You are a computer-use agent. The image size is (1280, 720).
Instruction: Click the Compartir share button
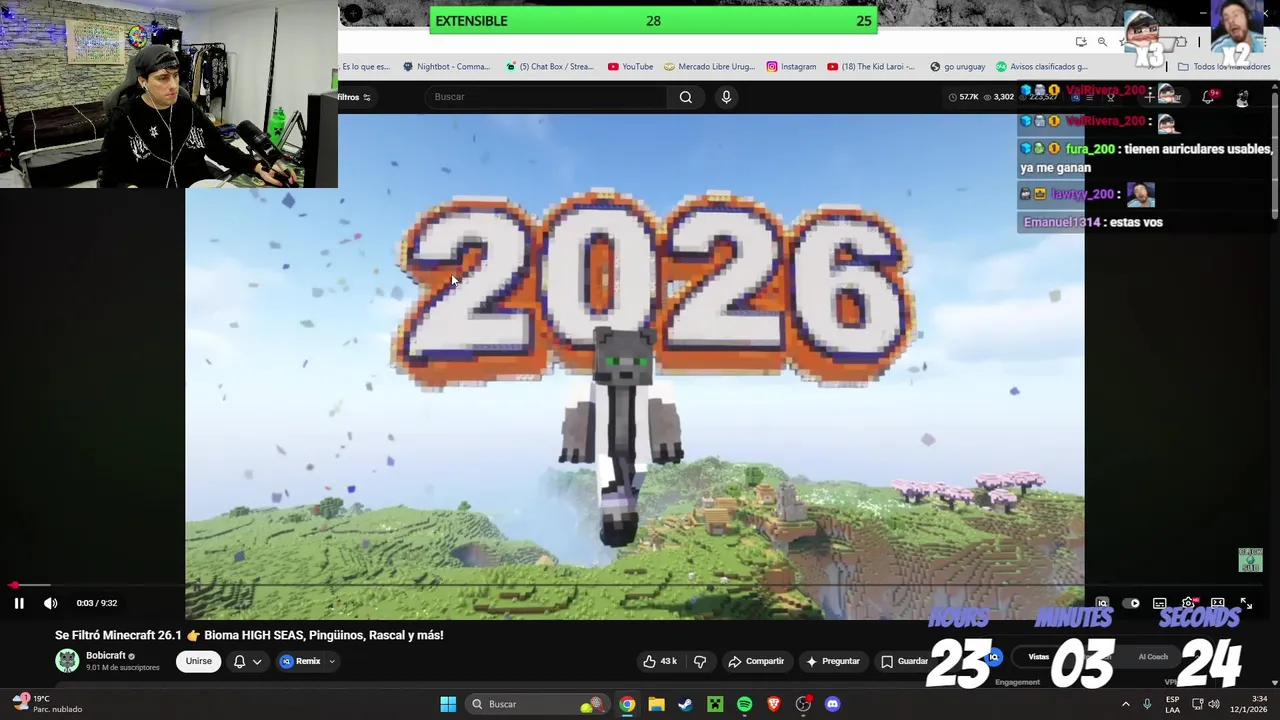click(756, 661)
